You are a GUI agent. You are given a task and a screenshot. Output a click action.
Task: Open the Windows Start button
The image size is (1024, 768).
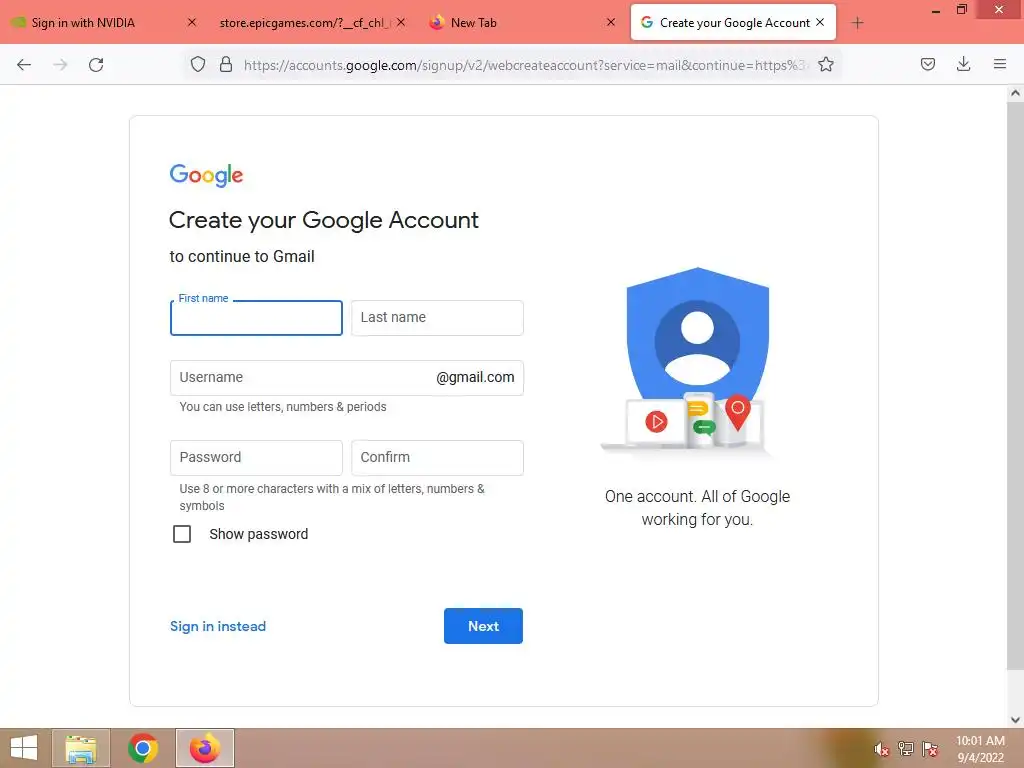[x=24, y=748]
